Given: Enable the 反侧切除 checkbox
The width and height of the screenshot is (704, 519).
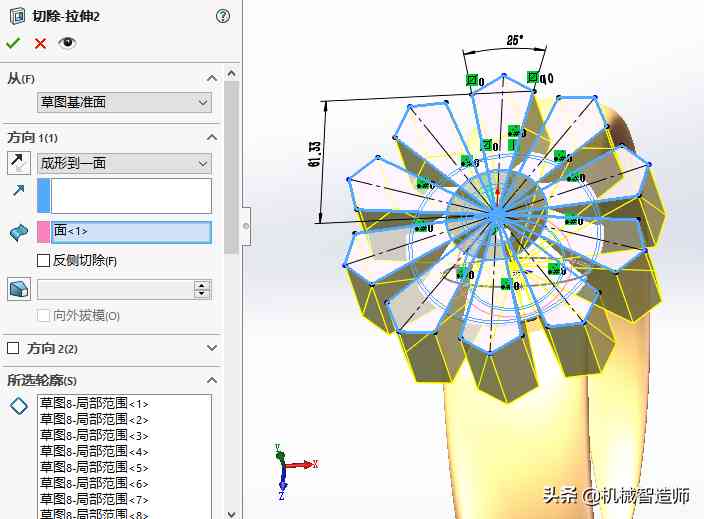Looking at the screenshot, I should [x=43, y=261].
